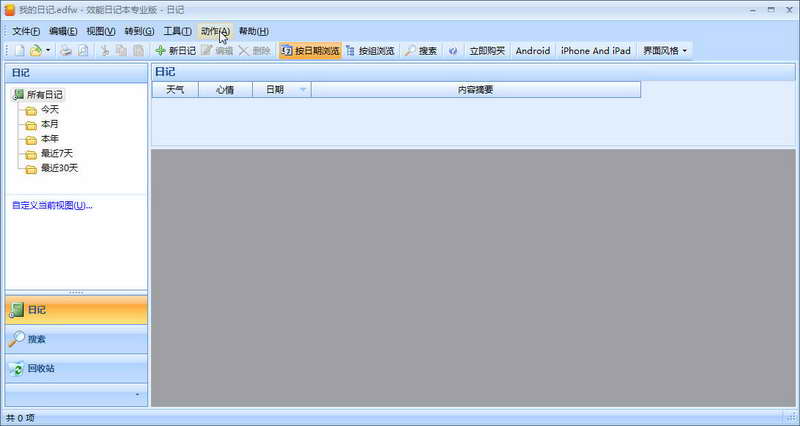Click the open file folder icon
800x426 pixels.
pos(36,51)
